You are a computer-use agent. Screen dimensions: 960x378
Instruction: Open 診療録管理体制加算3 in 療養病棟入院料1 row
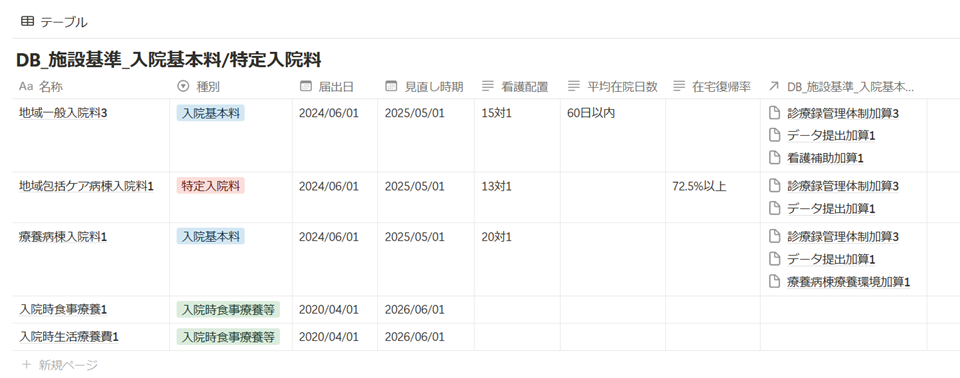(x=843, y=236)
